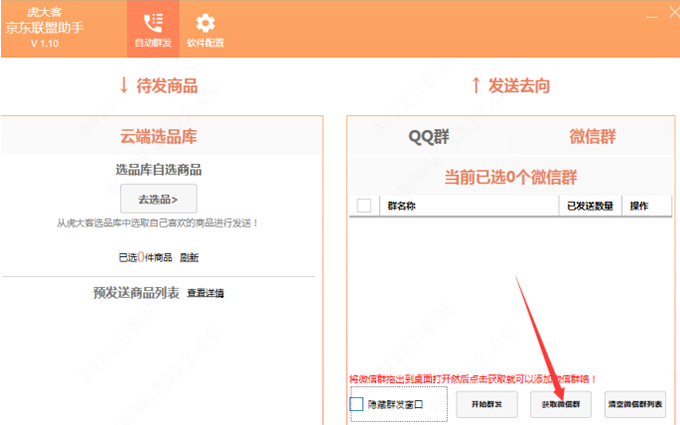The image size is (680, 425).
Task: Click the 获取微信群 button
Action: click(560, 404)
